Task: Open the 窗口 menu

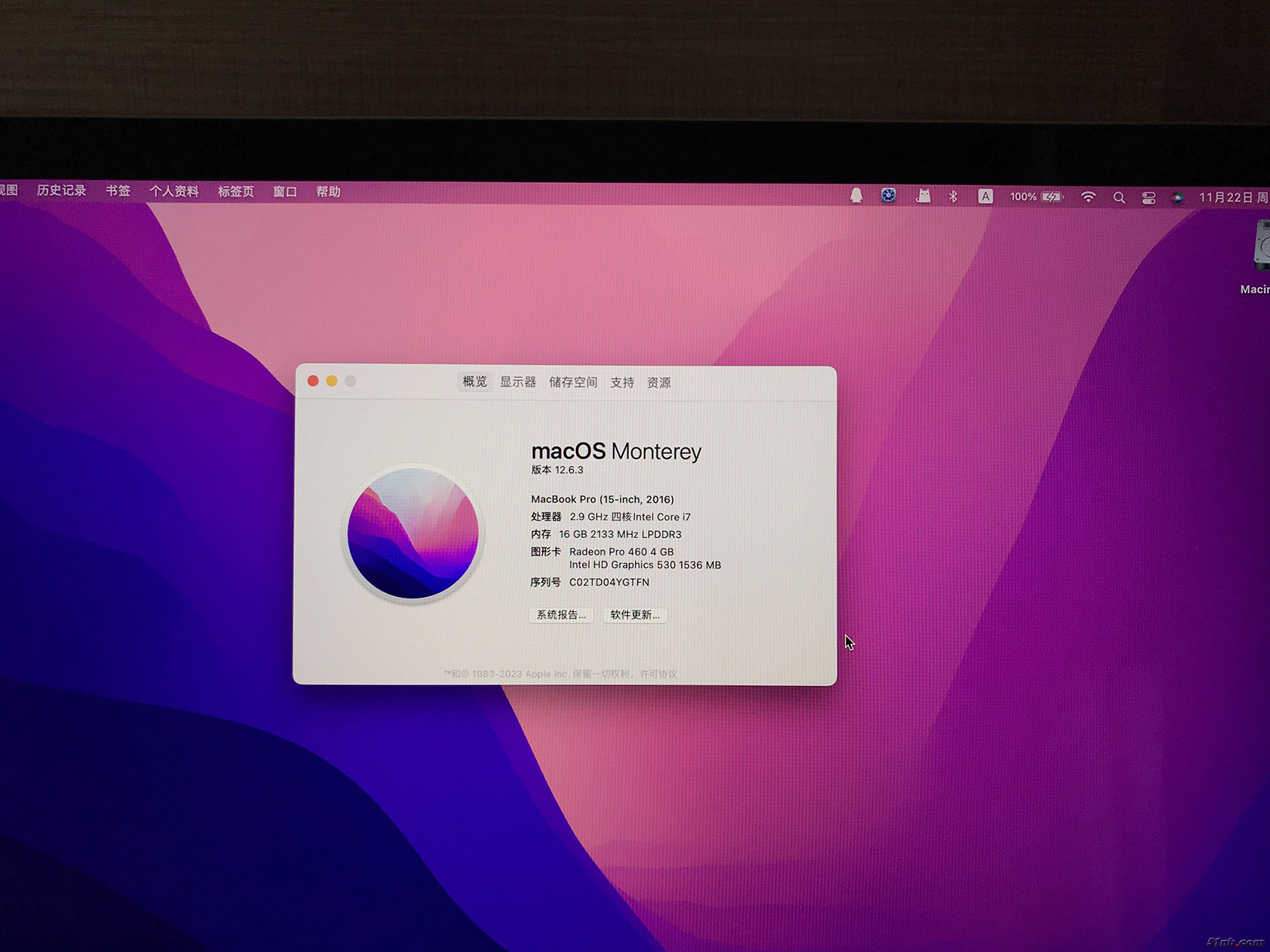Action: [x=285, y=192]
